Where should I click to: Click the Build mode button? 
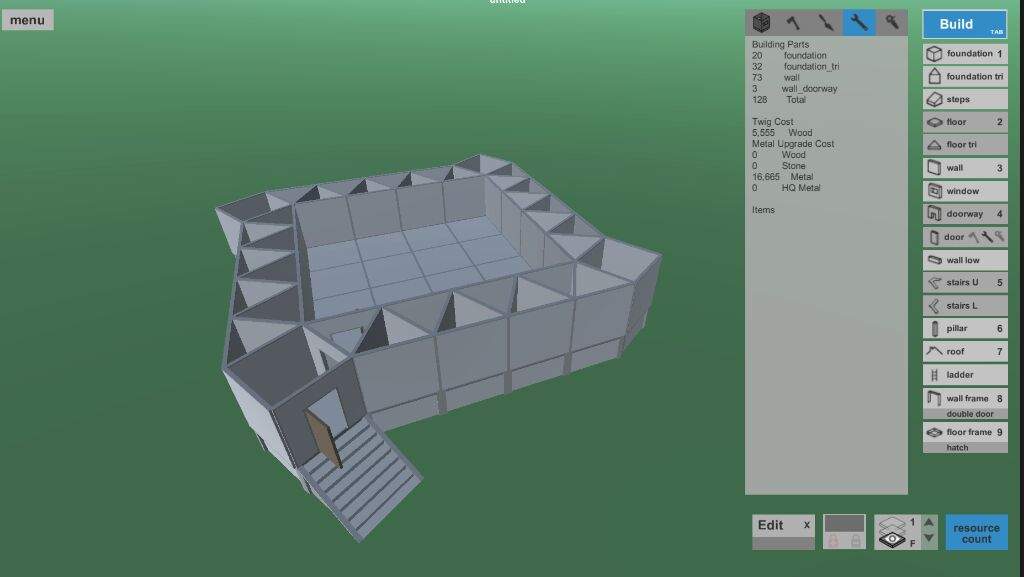[x=964, y=25]
